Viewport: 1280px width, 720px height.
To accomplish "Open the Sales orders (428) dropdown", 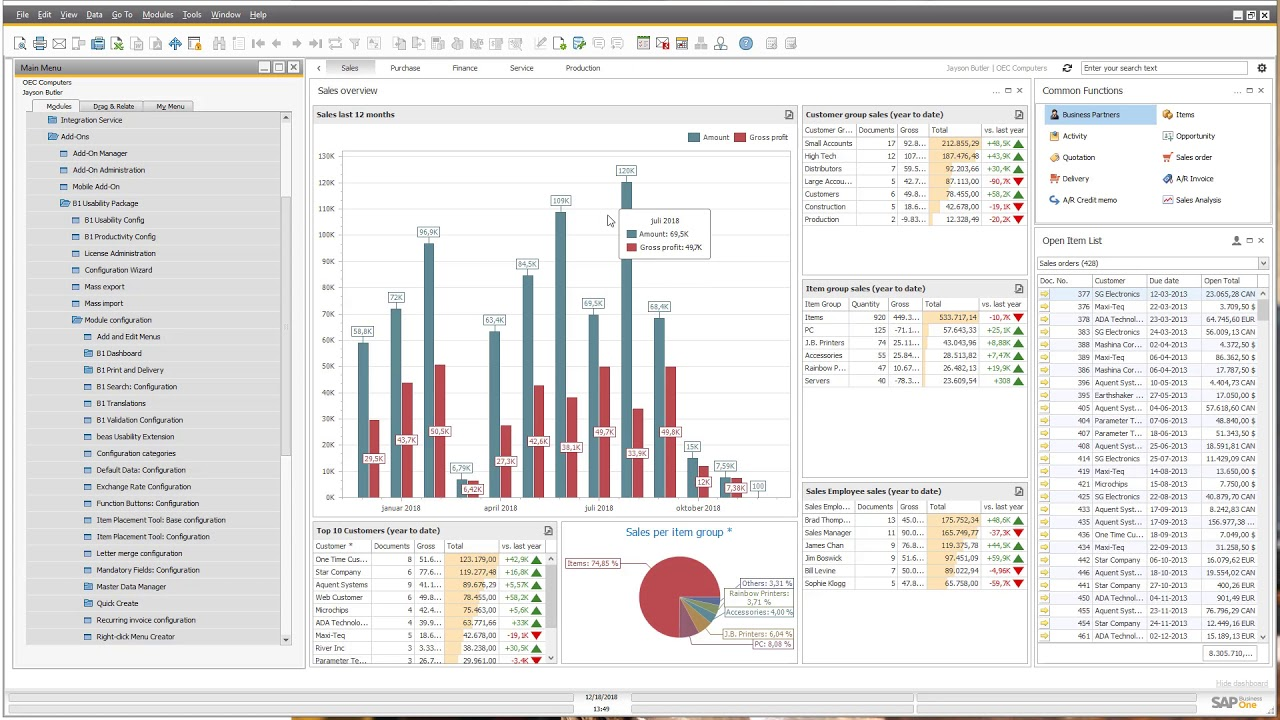I will point(1263,263).
